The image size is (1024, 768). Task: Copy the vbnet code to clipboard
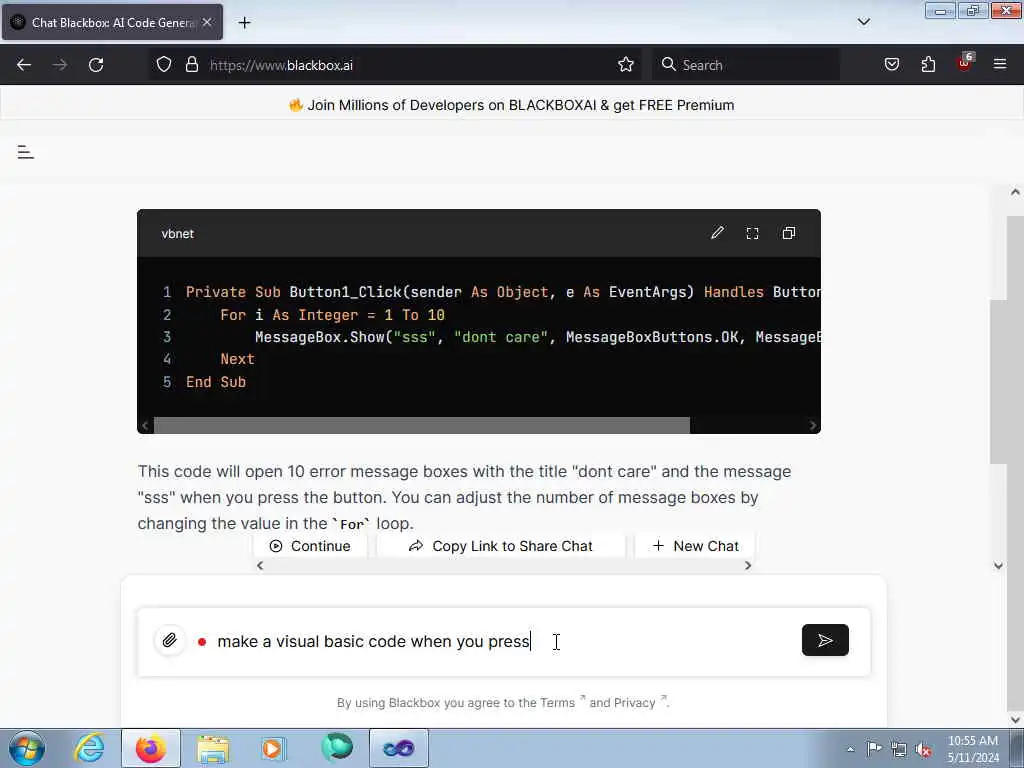click(x=788, y=233)
